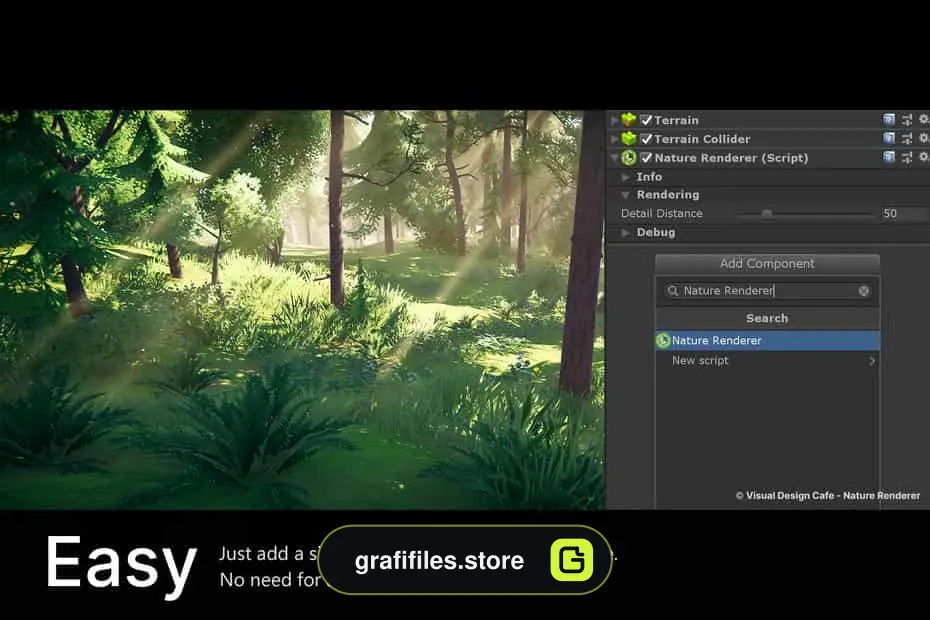Click the green Terrain component icon
This screenshot has width=930, height=620.
tap(629, 120)
